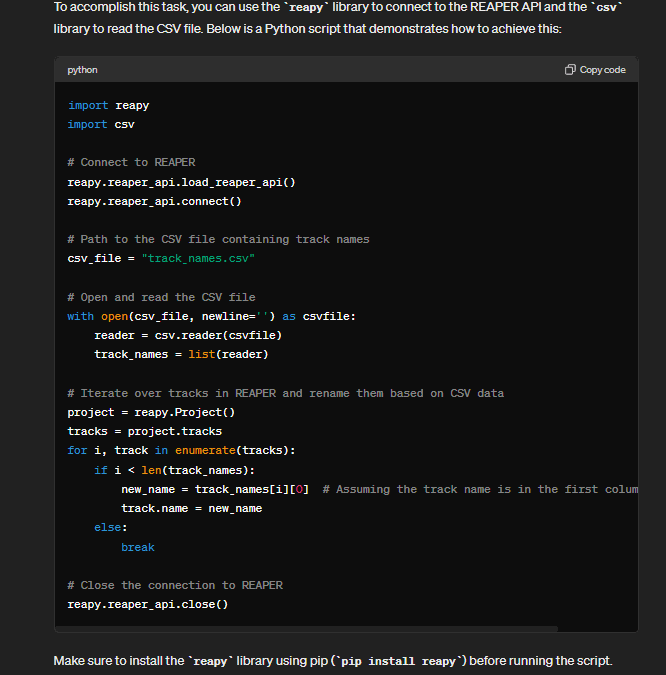Click the Copy code button text

click(602, 70)
